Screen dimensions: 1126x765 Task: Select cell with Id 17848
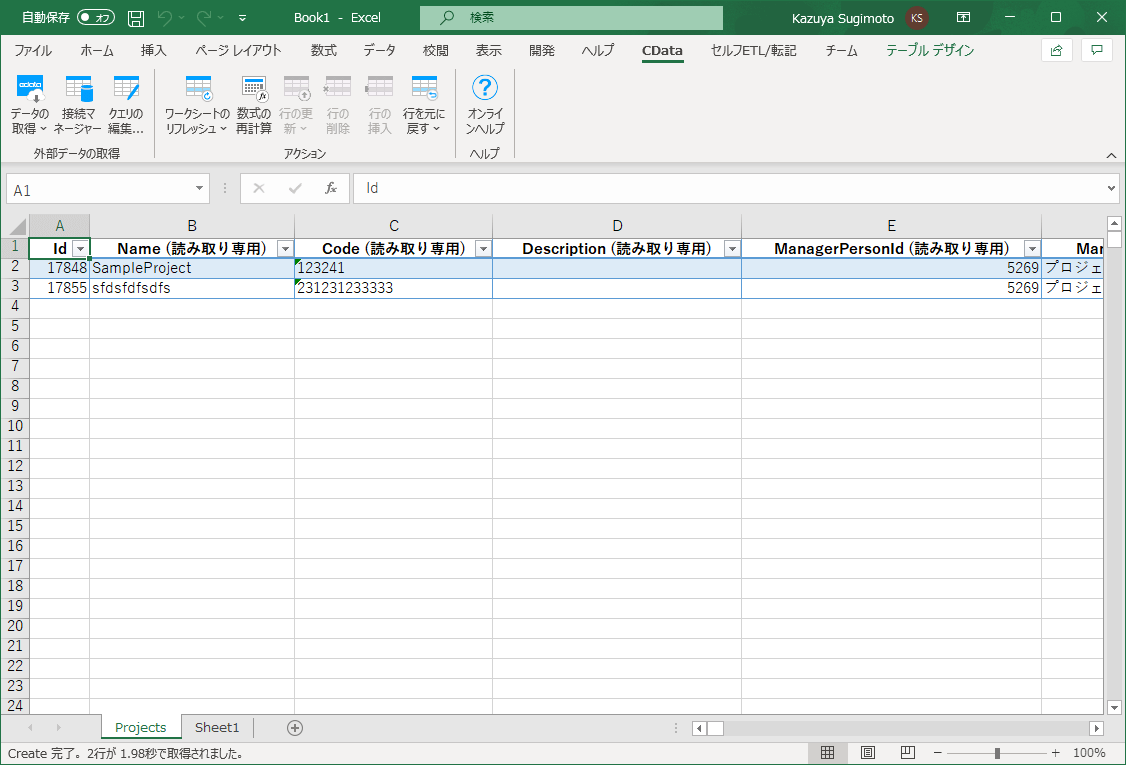point(60,268)
